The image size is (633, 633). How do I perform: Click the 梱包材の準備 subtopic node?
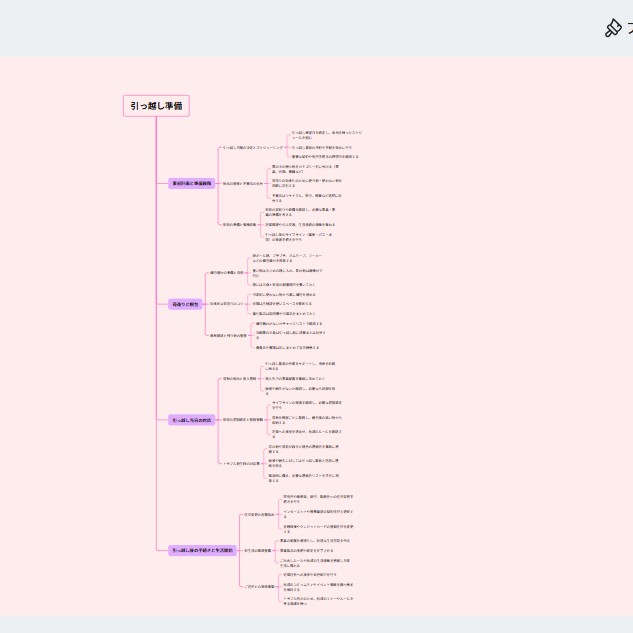(x=226, y=273)
